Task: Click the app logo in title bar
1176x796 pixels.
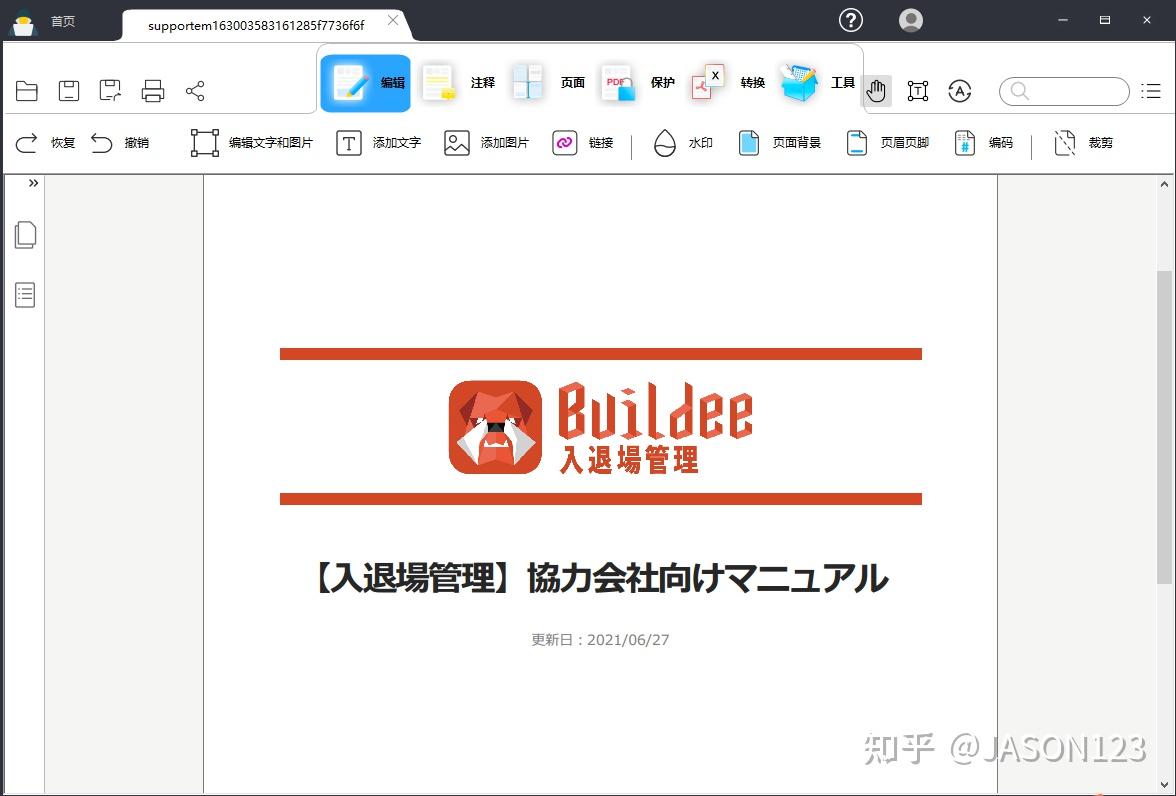Action: 24,23
